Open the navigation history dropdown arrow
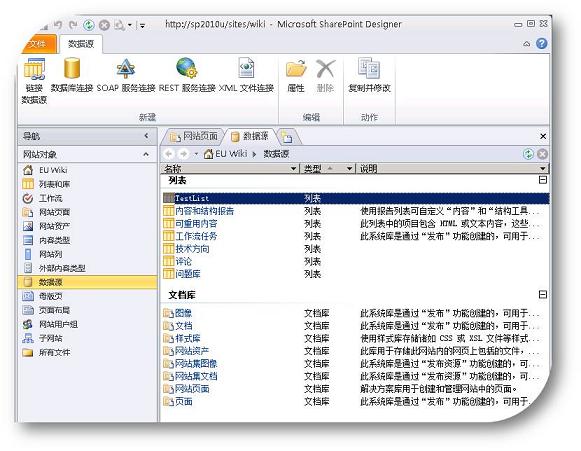The width and height of the screenshot is (581, 451). point(196,154)
